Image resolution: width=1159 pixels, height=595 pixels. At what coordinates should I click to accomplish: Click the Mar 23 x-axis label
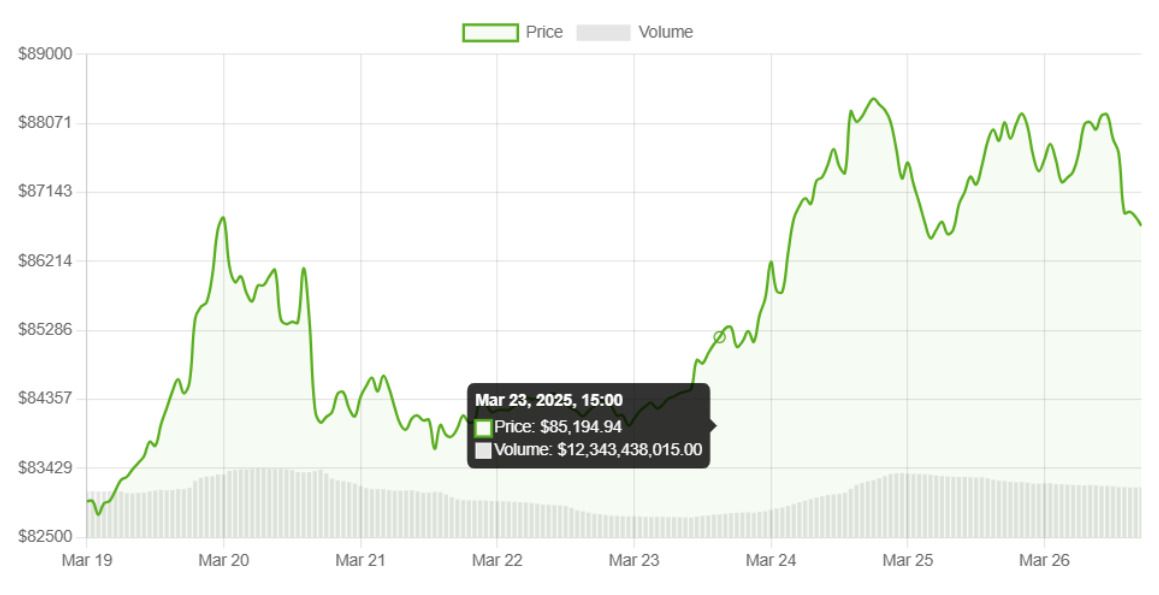tap(634, 560)
